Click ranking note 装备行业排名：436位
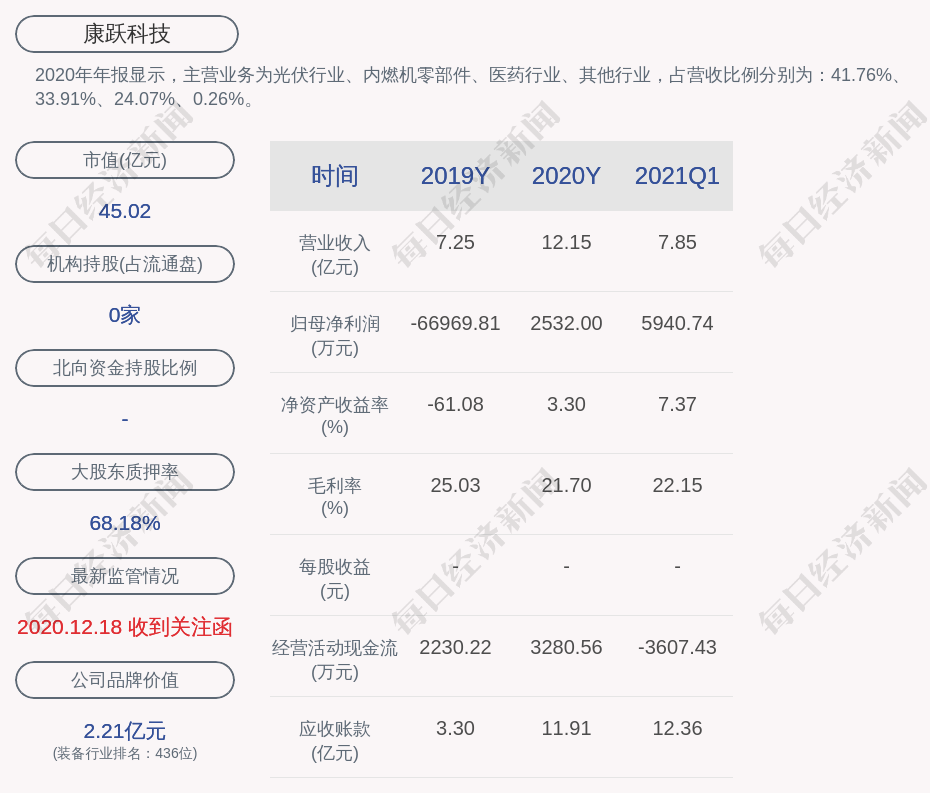Screen dimensions: 930x793 pyautogui.click(x=125, y=753)
